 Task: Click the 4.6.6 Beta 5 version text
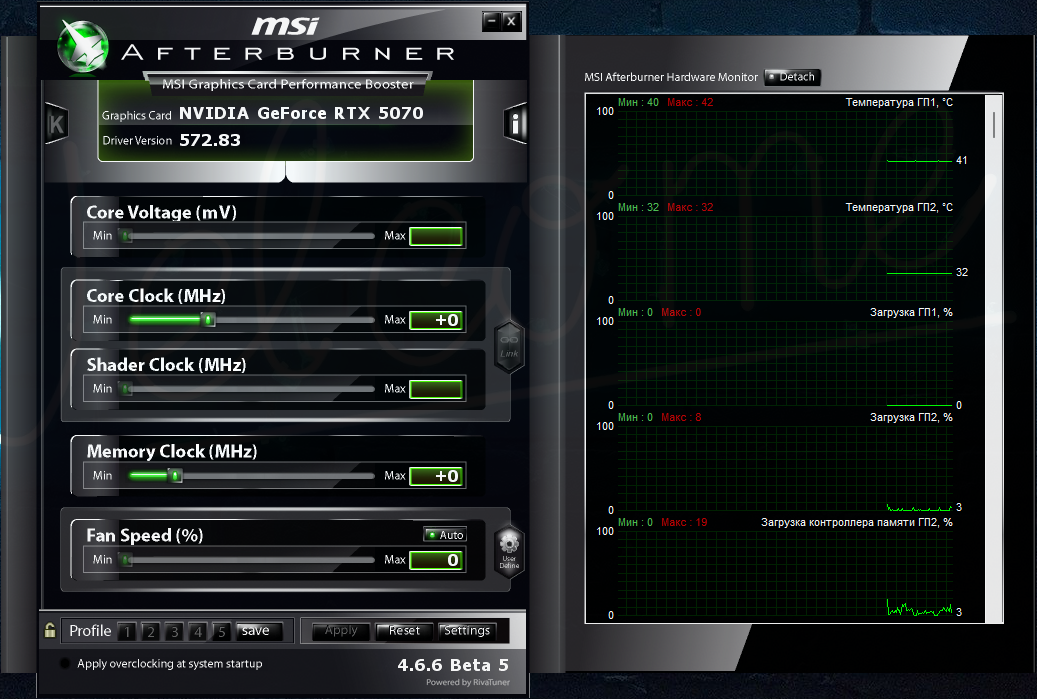(x=453, y=665)
